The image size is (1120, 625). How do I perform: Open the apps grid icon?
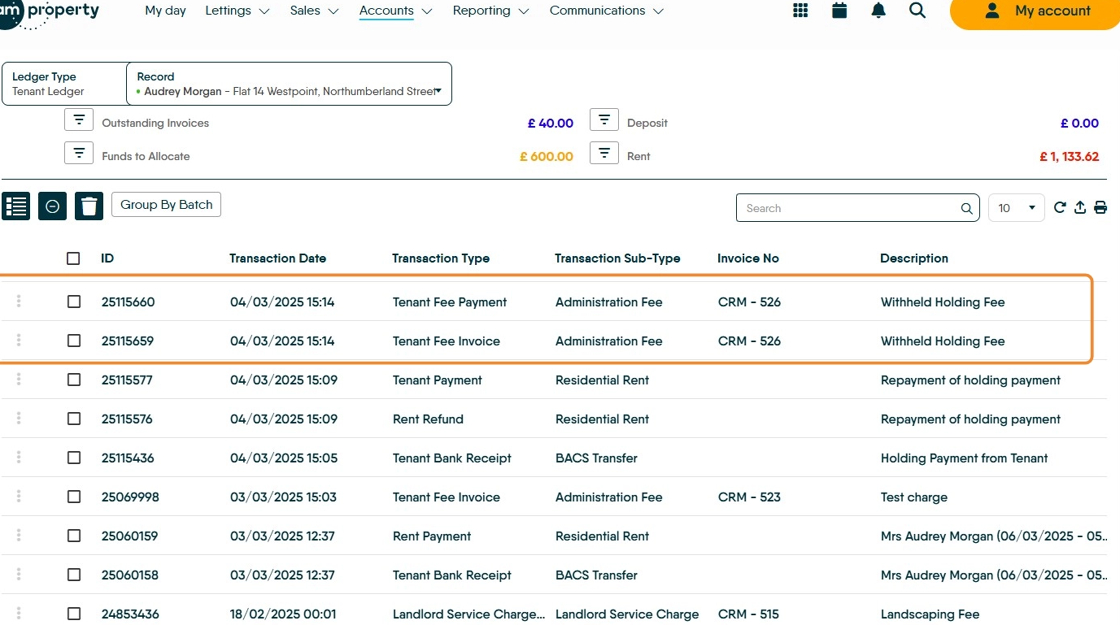800,11
